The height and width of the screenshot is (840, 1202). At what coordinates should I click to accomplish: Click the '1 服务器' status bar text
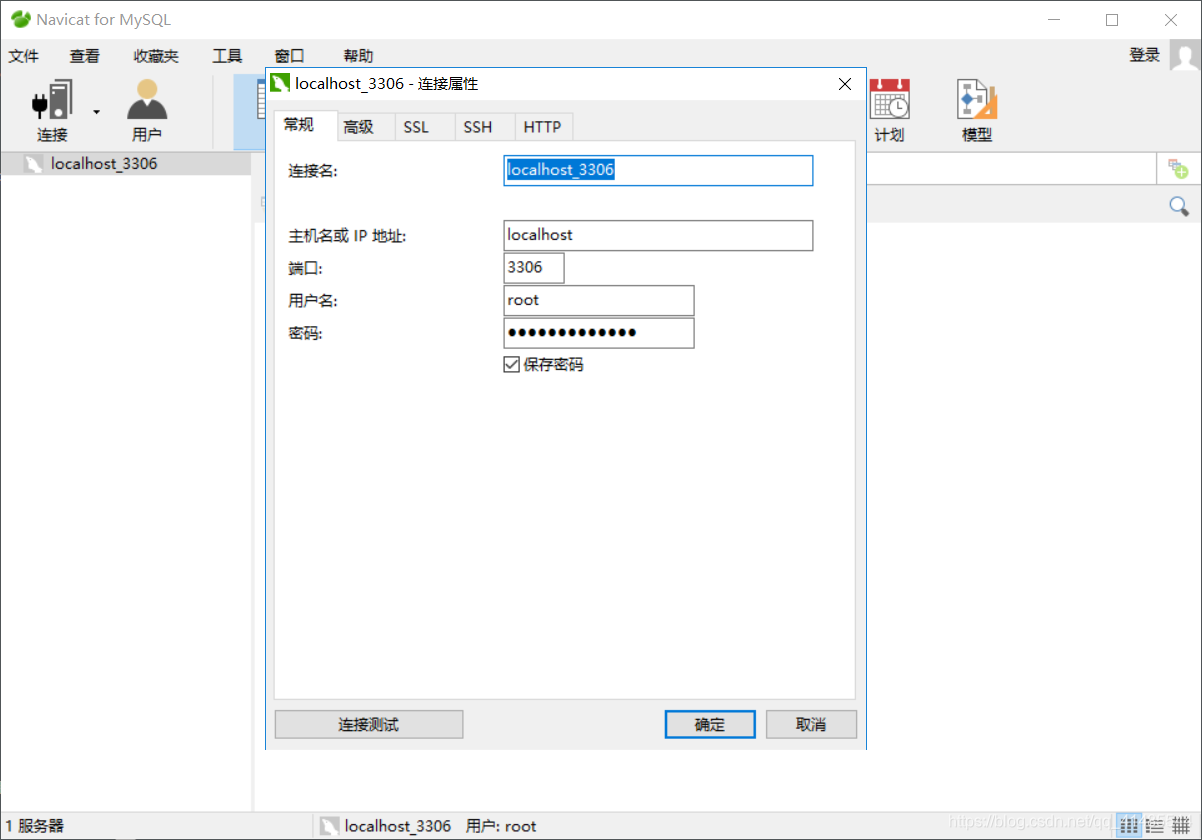(34, 826)
